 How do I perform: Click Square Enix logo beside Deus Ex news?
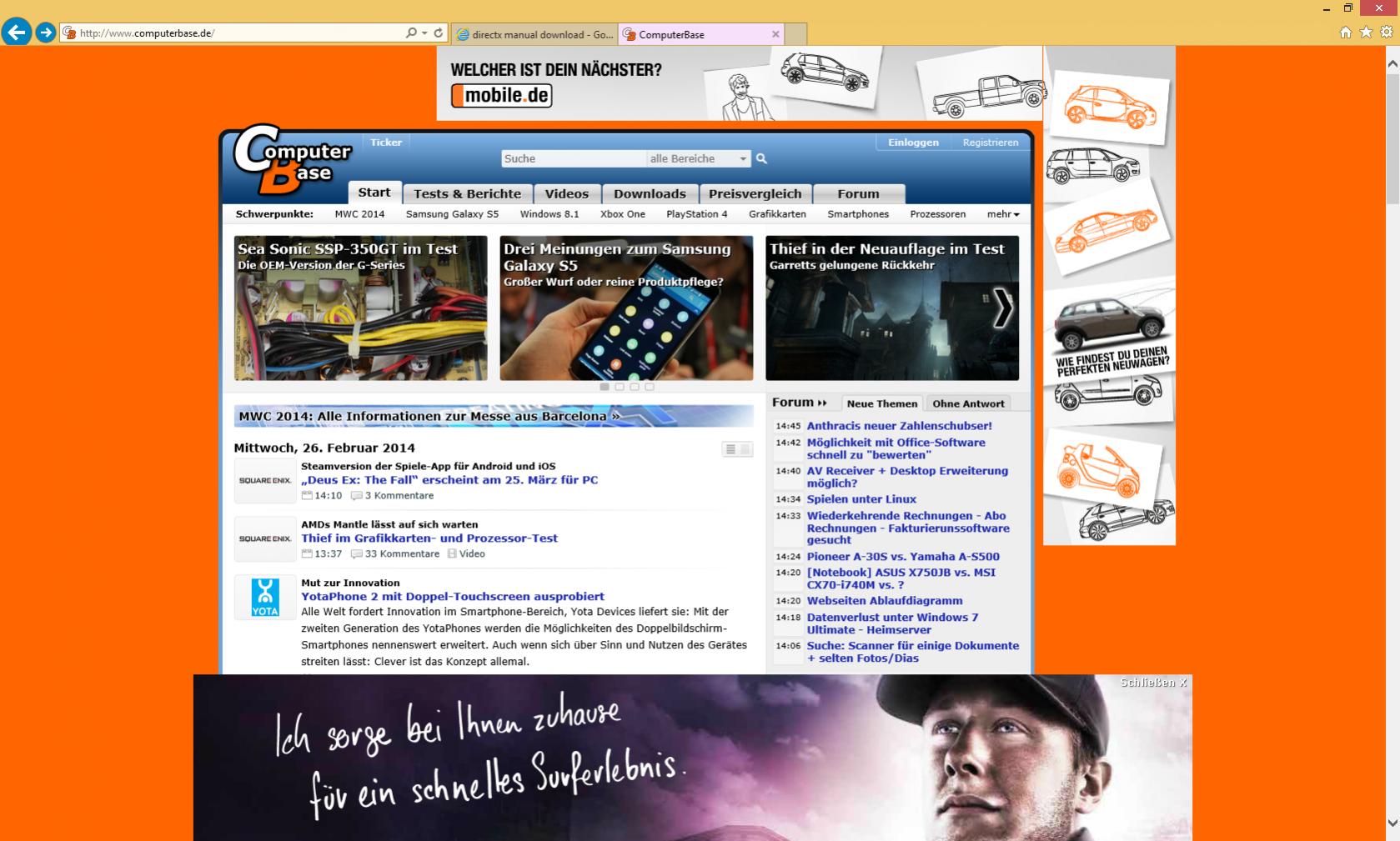click(265, 481)
